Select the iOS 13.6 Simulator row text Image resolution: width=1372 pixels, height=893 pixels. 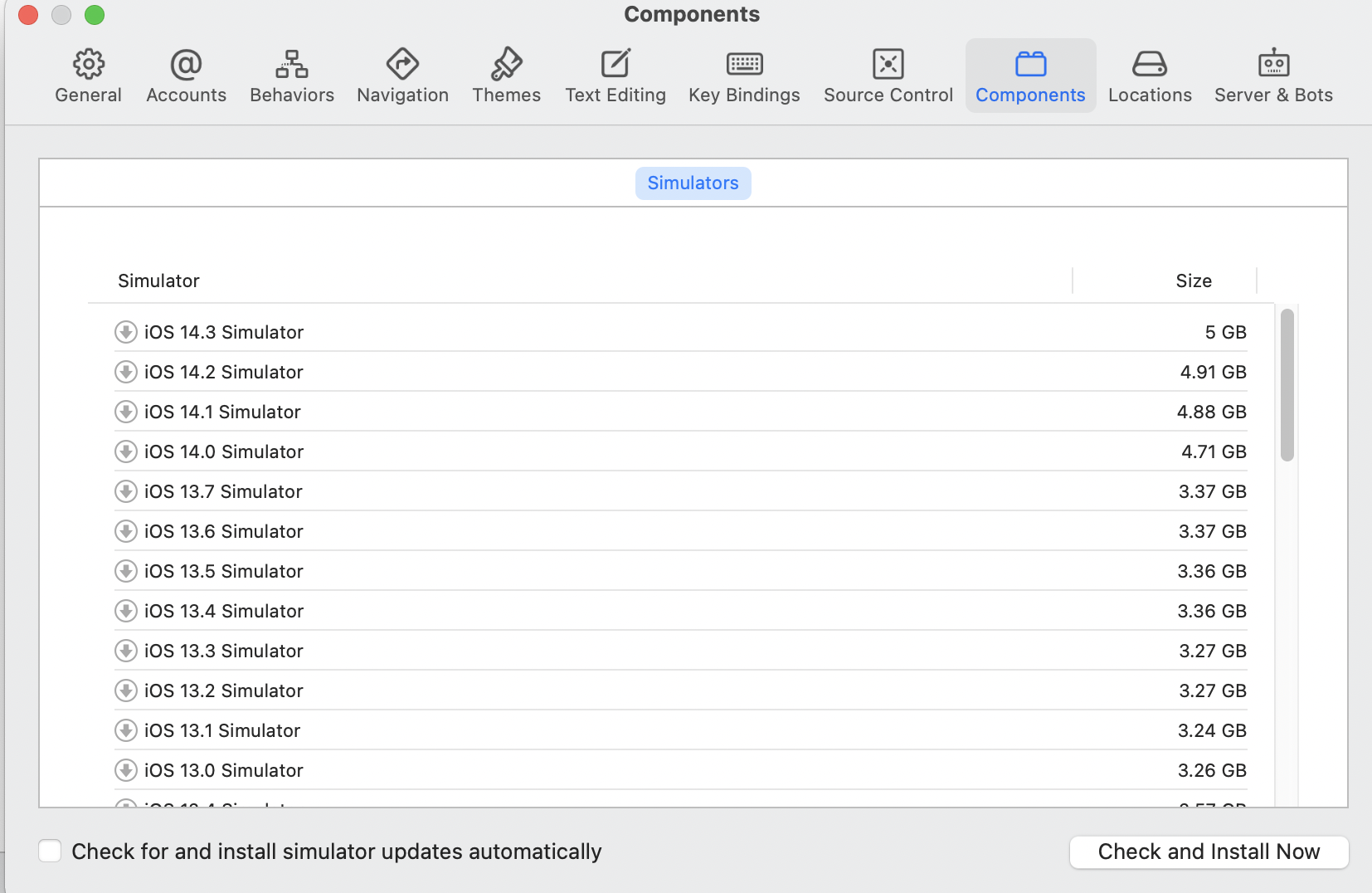click(224, 531)
